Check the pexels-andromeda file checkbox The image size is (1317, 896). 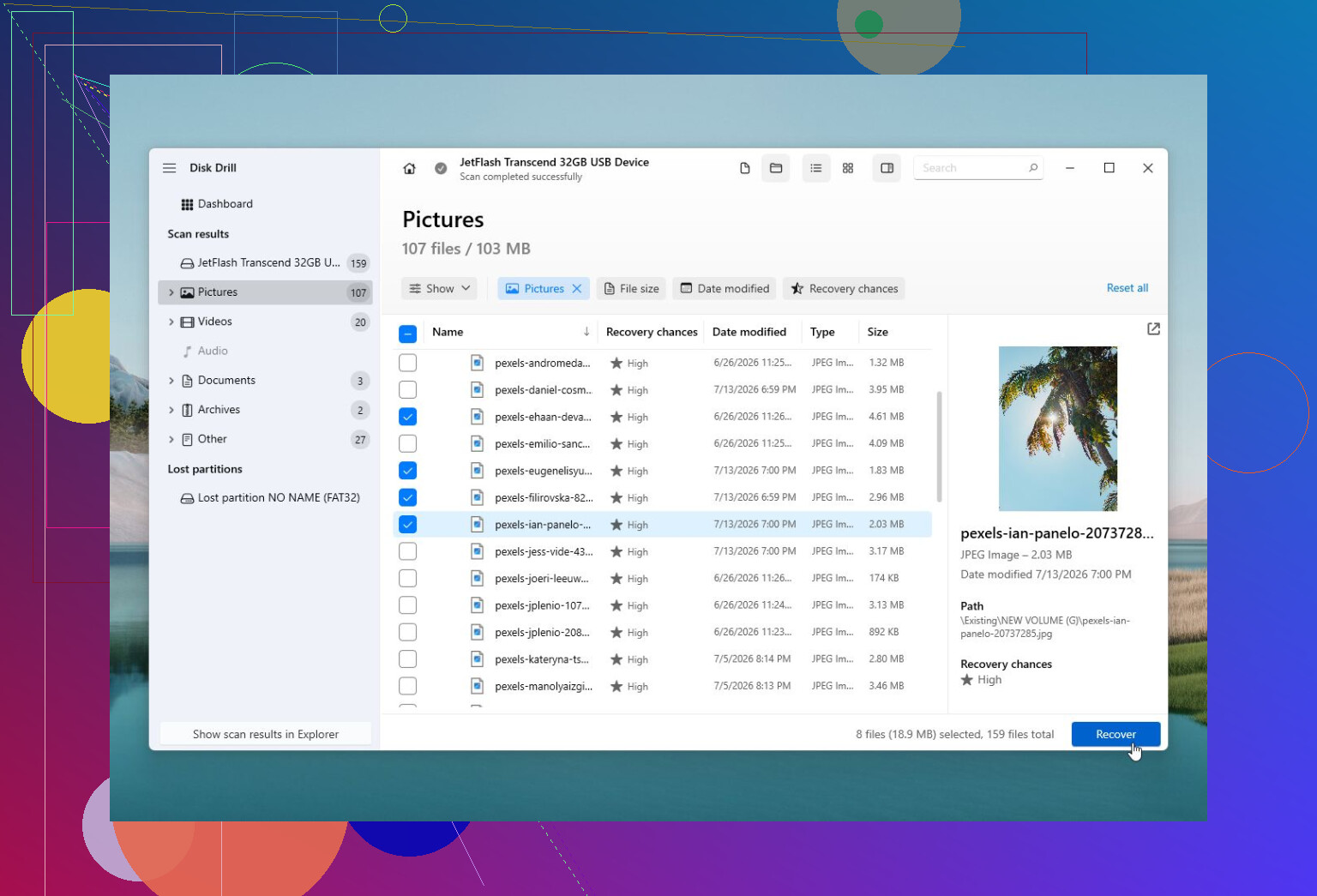[408, 363]
